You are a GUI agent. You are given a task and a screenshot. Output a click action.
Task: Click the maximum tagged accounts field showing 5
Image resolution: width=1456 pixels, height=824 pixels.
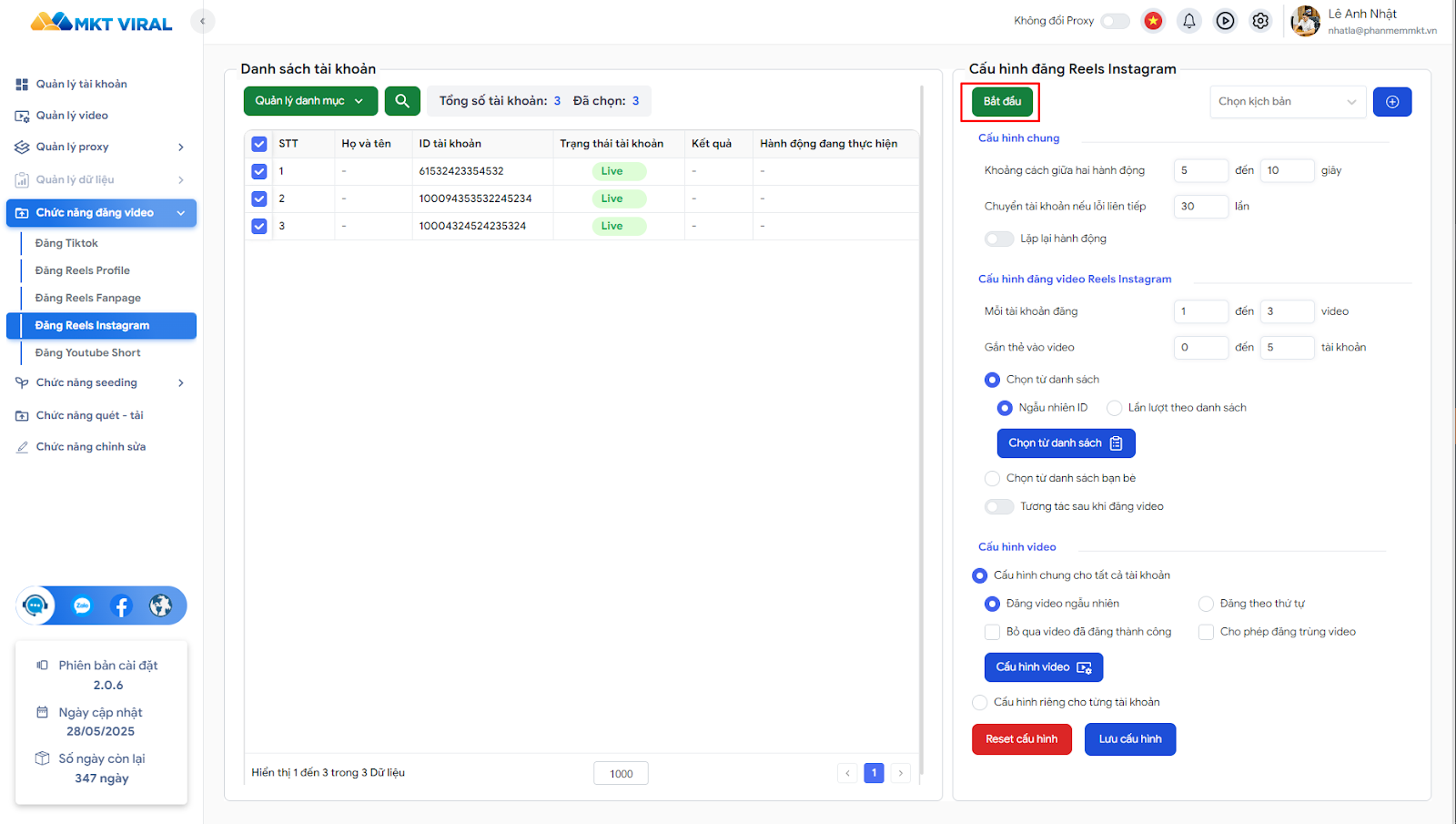coord(1288,348)
